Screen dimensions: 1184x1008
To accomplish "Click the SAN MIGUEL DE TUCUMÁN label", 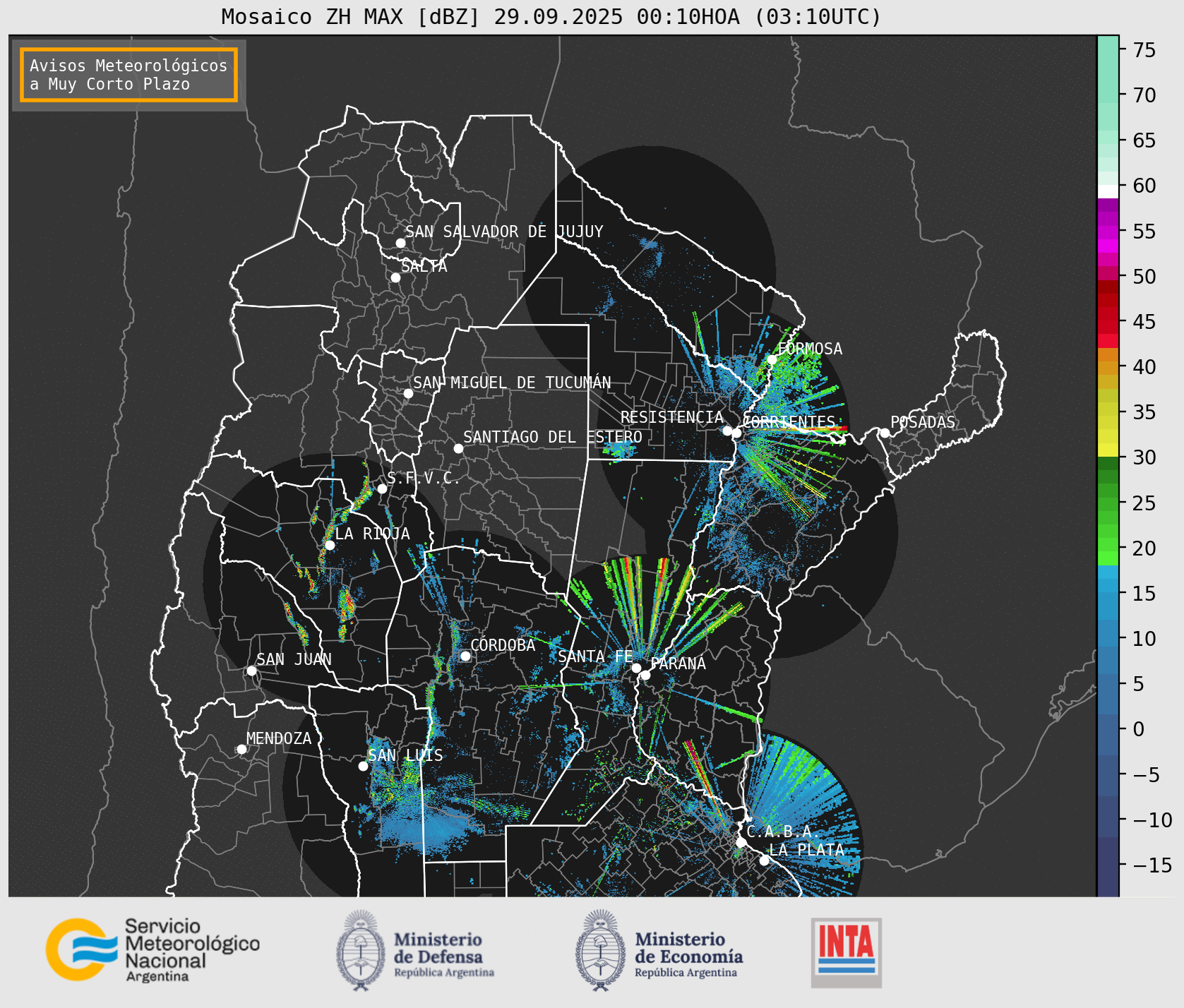I will point(512,383).
